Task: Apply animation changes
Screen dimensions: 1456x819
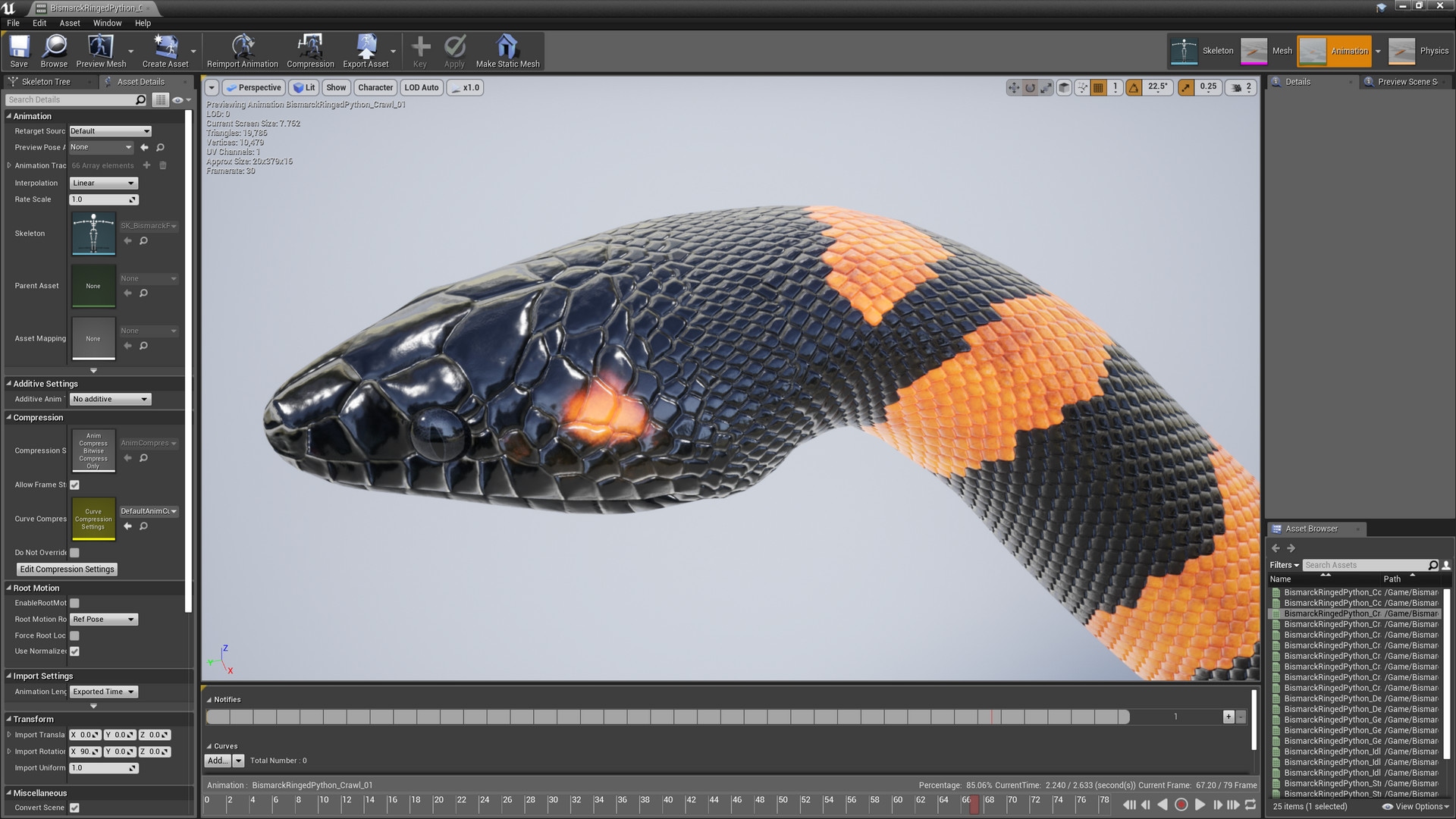Action: 453,51
